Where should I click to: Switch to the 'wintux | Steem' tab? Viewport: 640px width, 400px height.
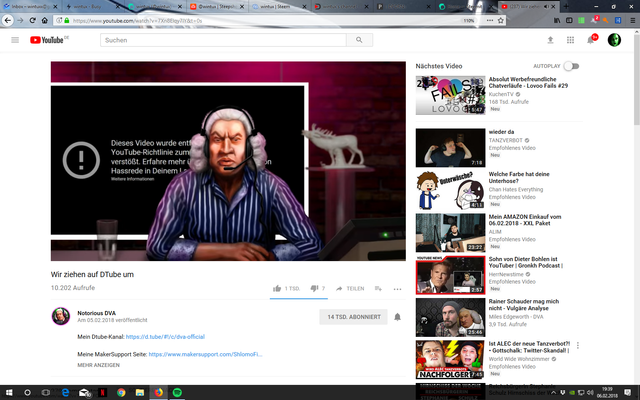[279, 7]
